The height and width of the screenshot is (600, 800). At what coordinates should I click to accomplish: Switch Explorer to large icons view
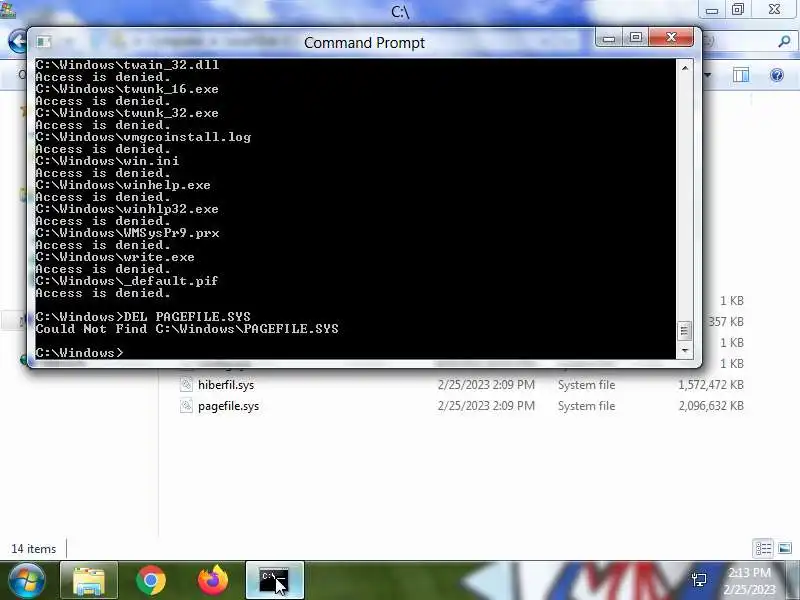785,548
